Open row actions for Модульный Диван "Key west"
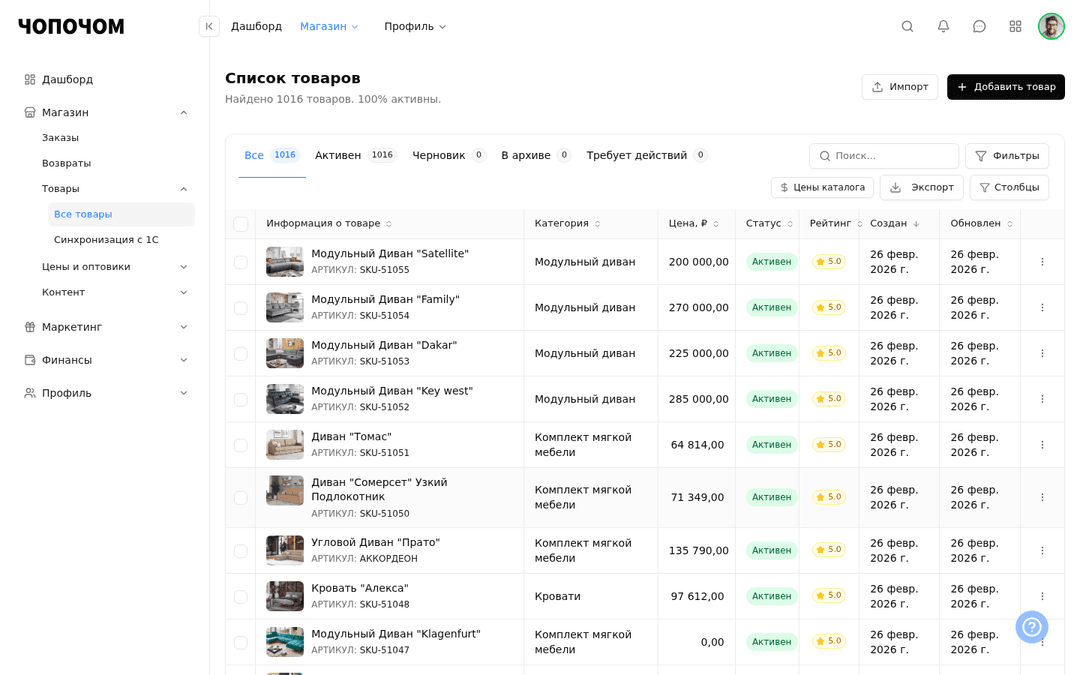 [1041, 399]
